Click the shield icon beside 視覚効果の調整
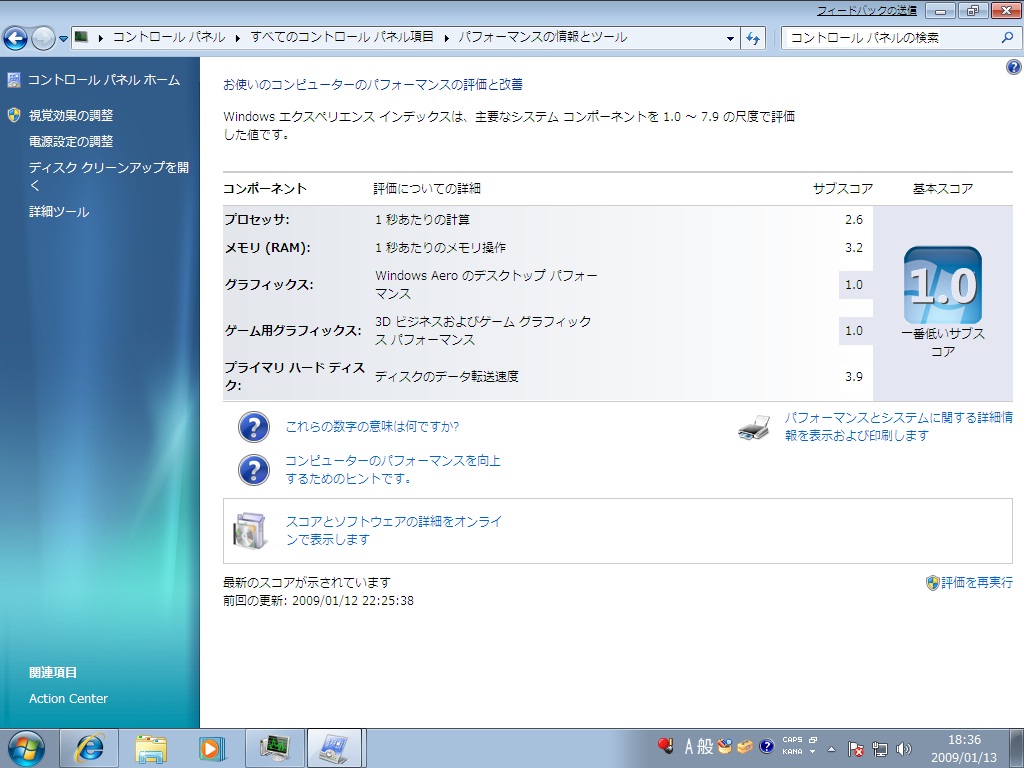Viewport: 1024px width, 768px height. point(14,116)
